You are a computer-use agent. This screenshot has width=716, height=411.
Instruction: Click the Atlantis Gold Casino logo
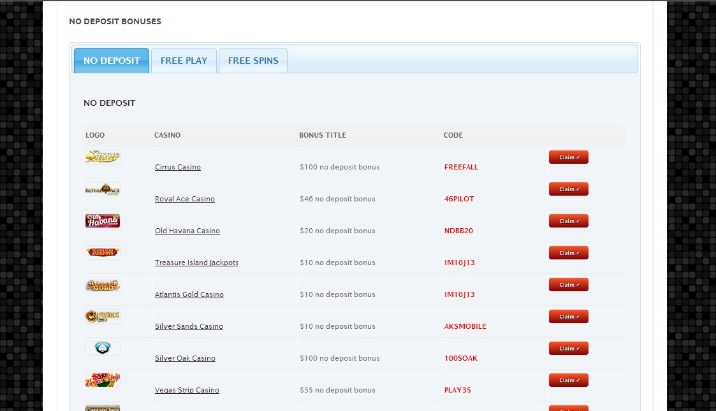coord(102,285)
